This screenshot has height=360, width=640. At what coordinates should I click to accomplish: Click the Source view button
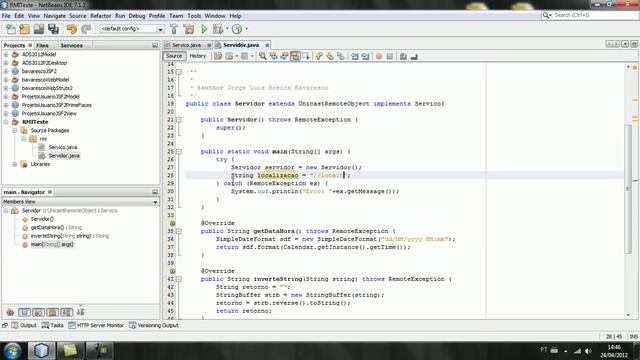(174, 56)
